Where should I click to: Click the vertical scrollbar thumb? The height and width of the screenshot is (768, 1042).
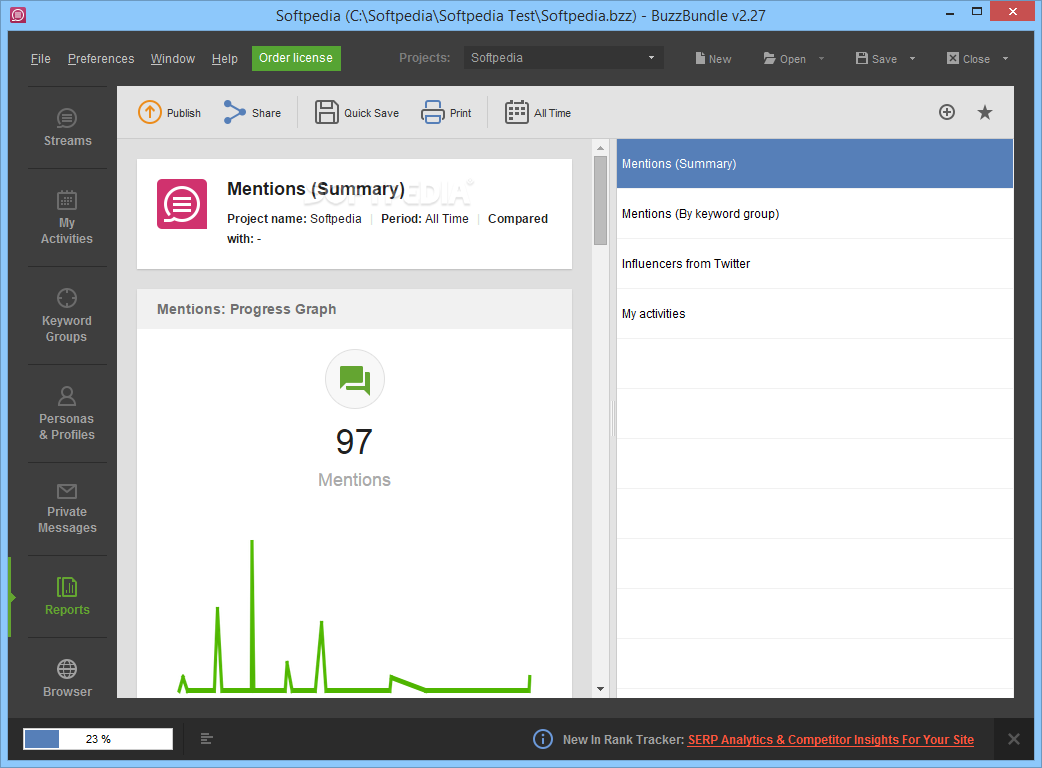(600, 200)
